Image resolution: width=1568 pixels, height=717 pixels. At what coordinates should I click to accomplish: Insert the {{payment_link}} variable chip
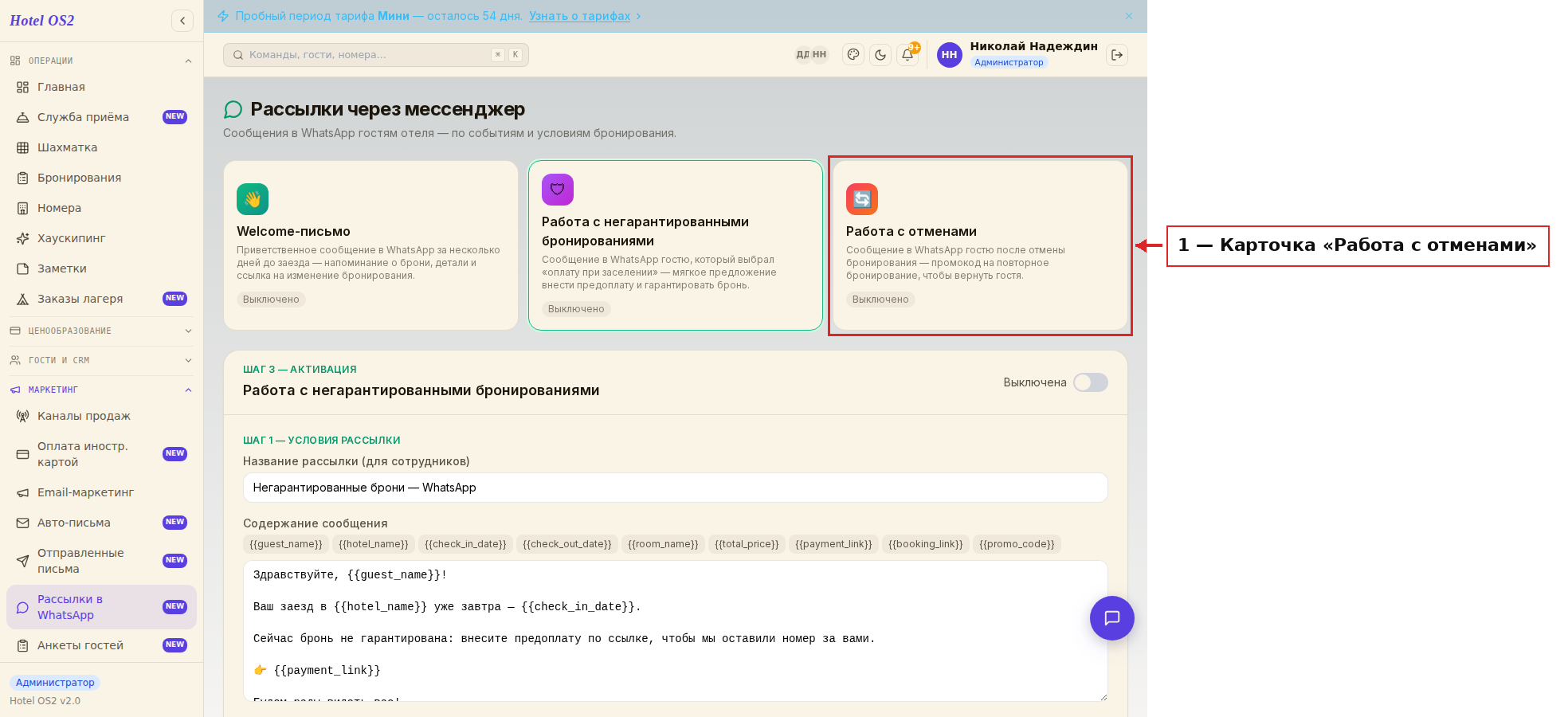click(833, 544)
